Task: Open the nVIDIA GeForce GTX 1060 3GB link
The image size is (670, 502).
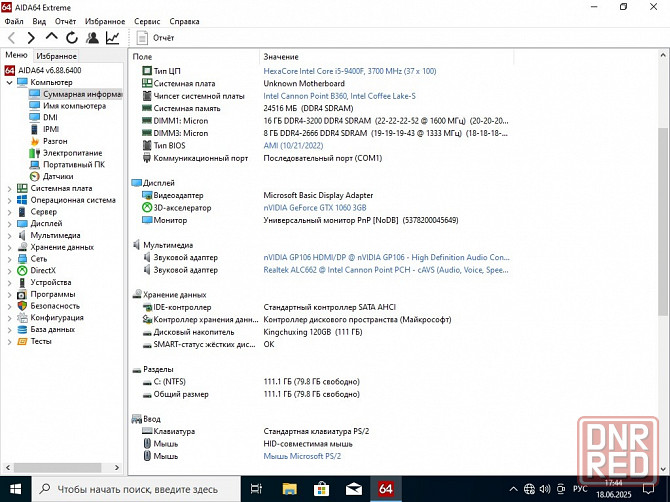Action: (x=315, y=208)
